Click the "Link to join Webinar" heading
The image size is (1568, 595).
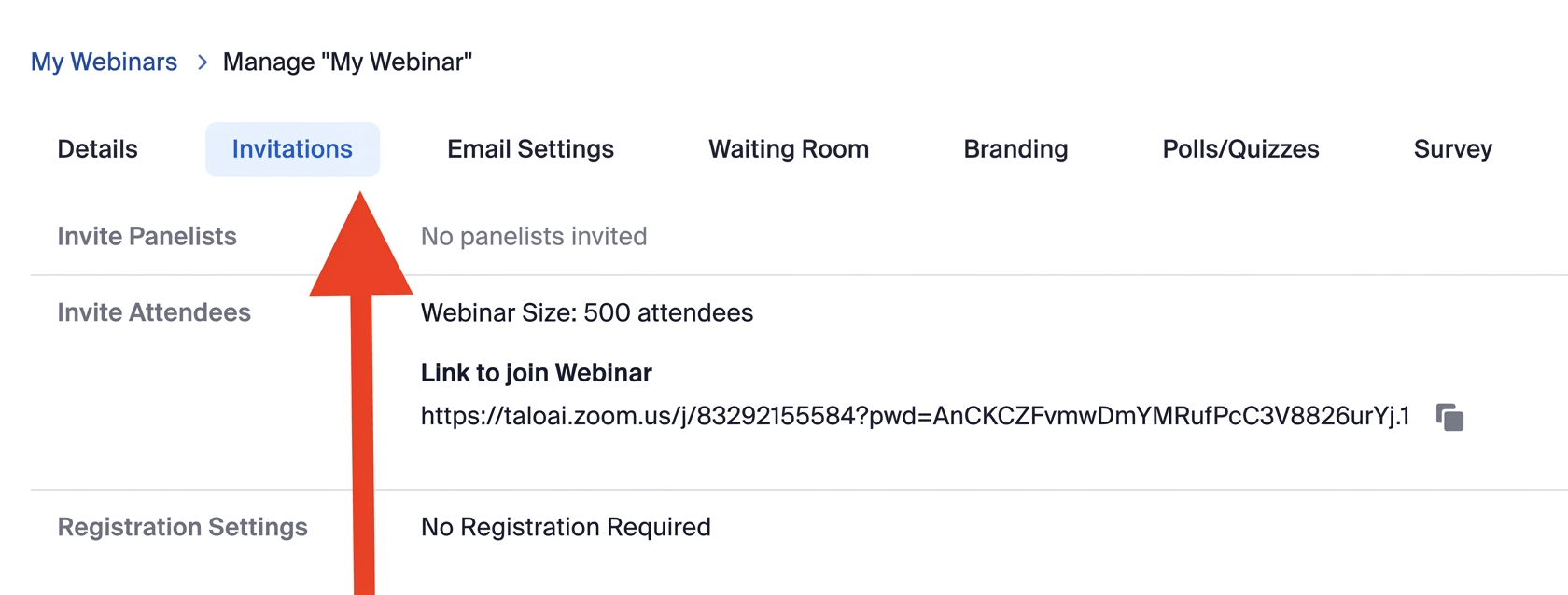(536, 373)
